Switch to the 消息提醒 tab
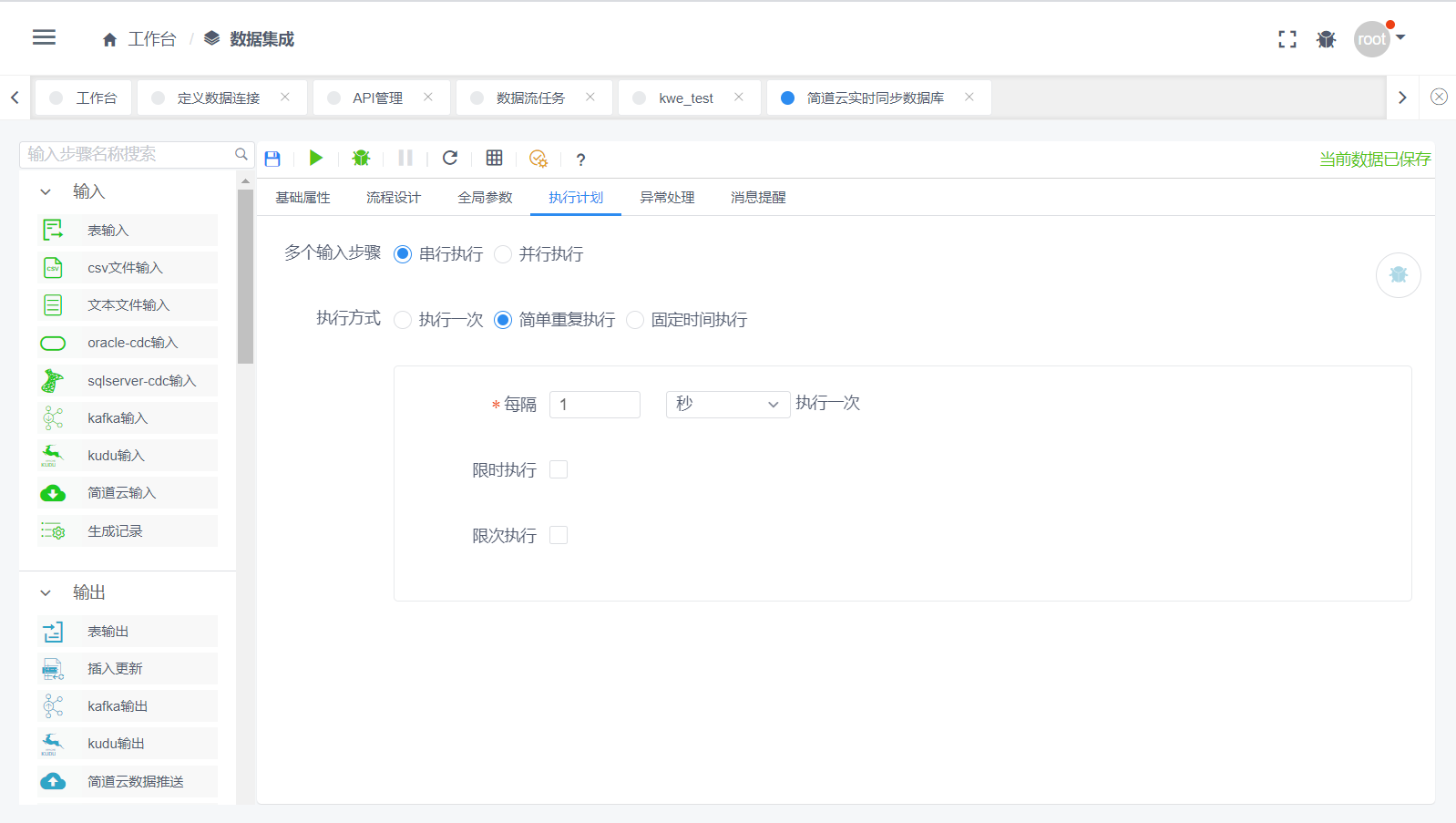Image resolution: width=1456 pixels, height=823 pixels. click(758, 197)
